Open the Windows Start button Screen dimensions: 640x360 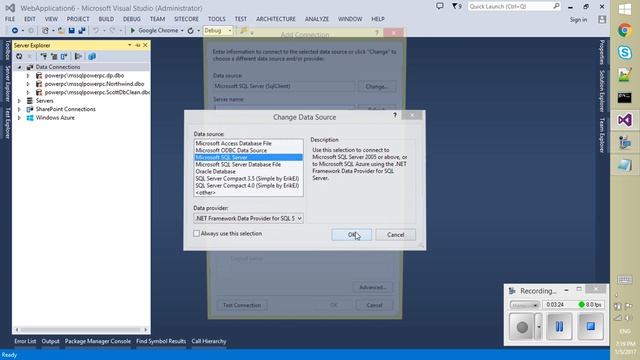[624, 9]
